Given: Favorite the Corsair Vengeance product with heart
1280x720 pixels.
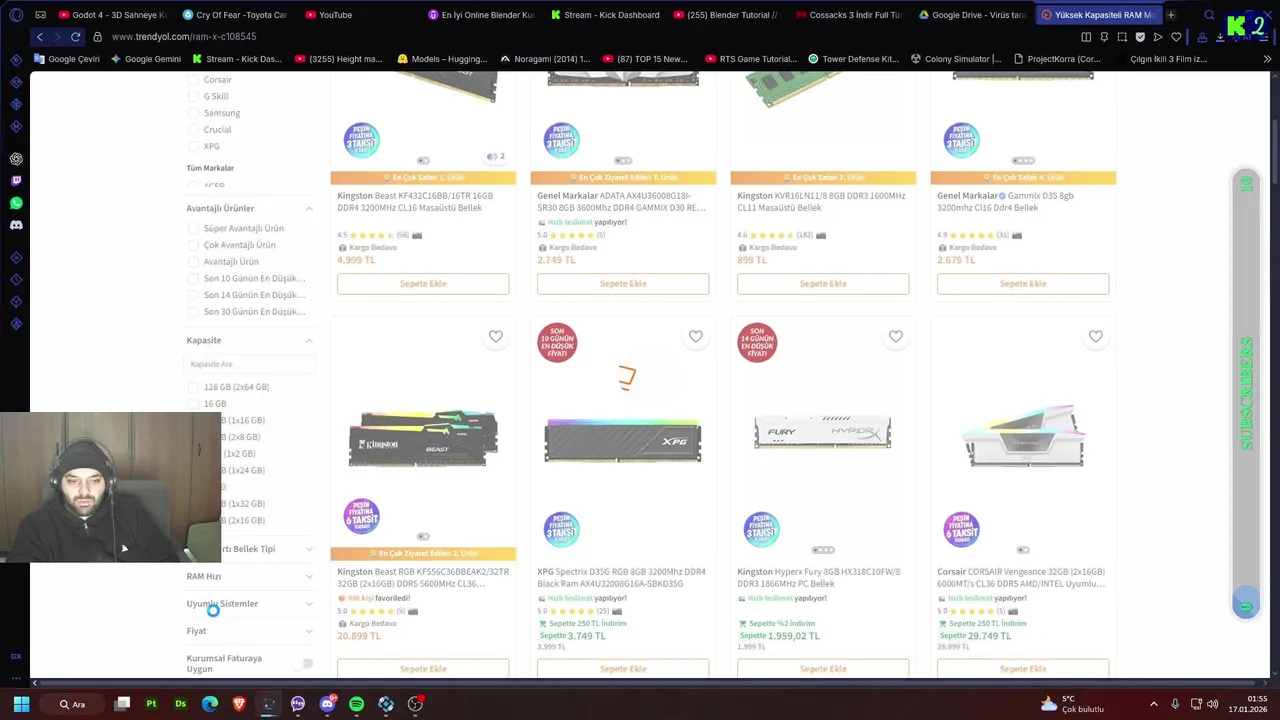Looking at the screenshot, I should pos(1096,336).
